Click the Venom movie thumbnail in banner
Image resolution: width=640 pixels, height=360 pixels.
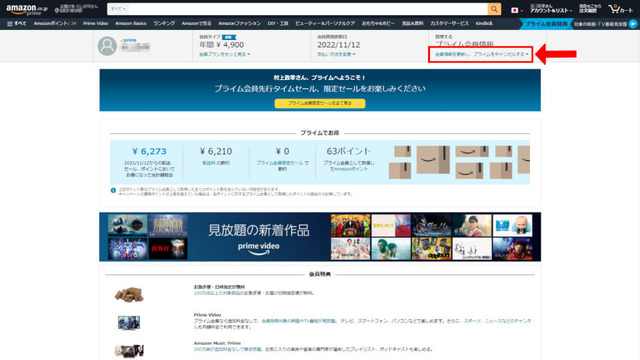coord(431,225)
